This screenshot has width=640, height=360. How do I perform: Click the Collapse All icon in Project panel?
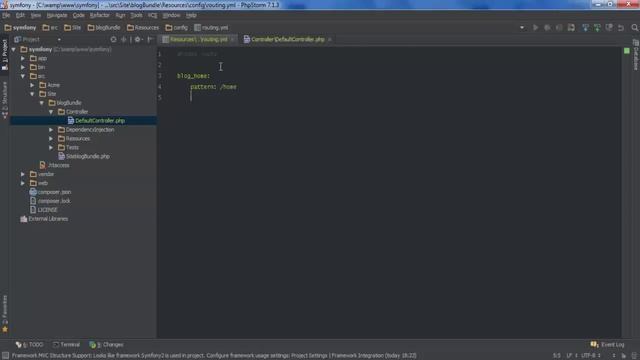pyautogui.click(x=124, y=40)
